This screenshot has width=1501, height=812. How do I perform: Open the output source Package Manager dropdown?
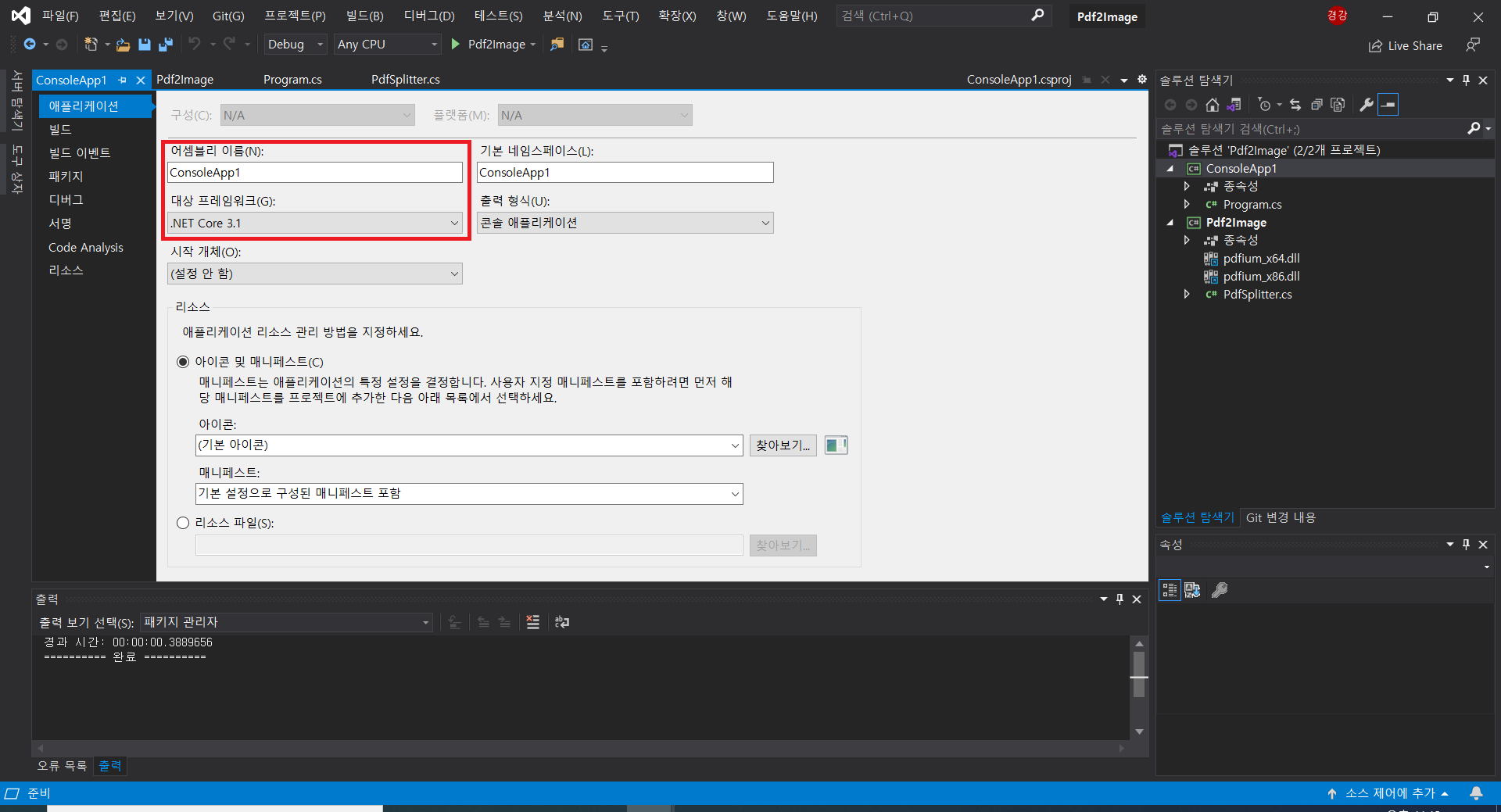[x=286, y=622]
